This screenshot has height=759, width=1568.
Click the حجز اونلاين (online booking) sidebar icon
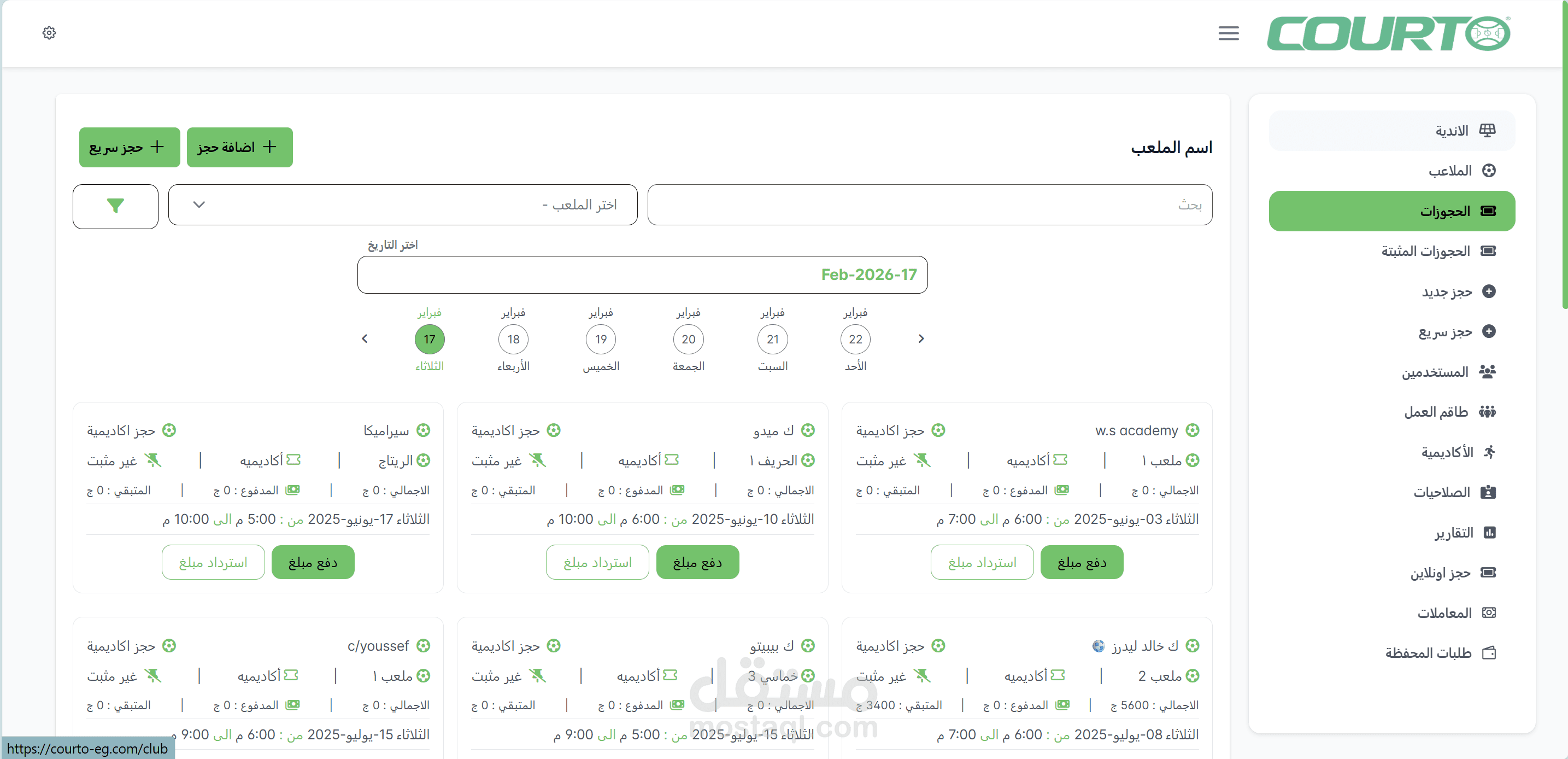pos(1489,573)
